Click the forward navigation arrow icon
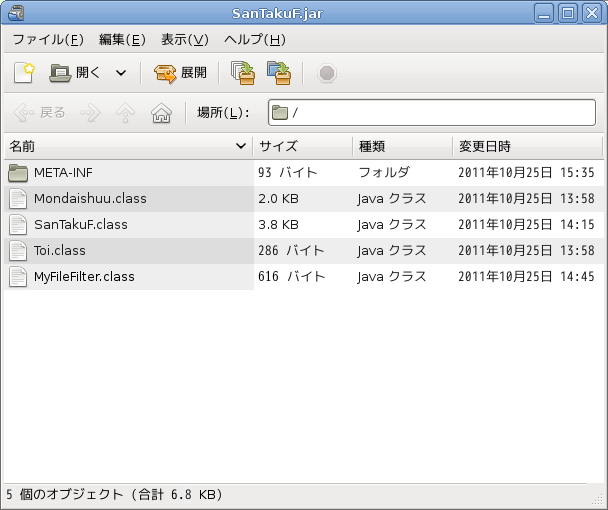The width and height of the screenshot is (608, 510). [90, 113]
